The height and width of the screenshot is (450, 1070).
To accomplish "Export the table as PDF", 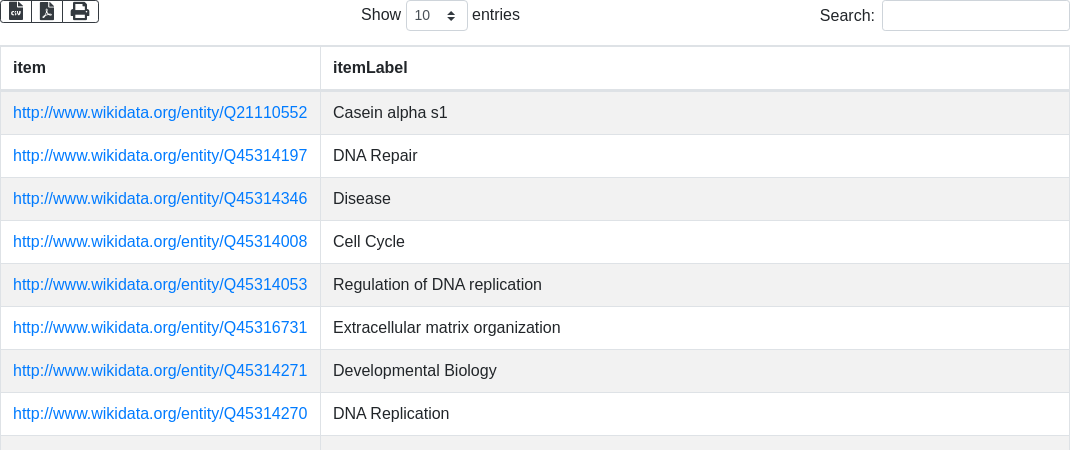I will coord(47,11).
